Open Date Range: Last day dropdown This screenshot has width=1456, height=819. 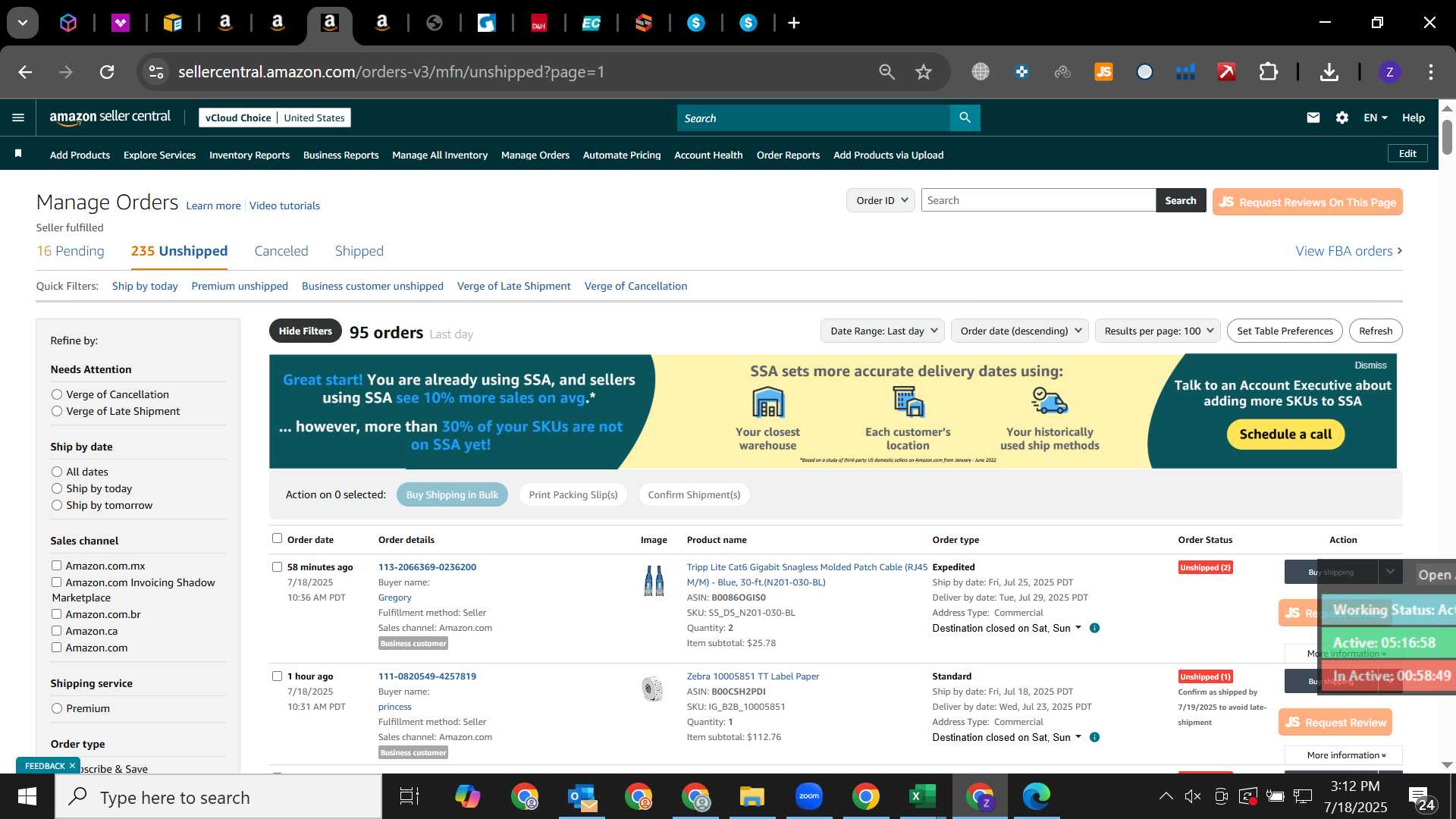click(x=883, y=331)
